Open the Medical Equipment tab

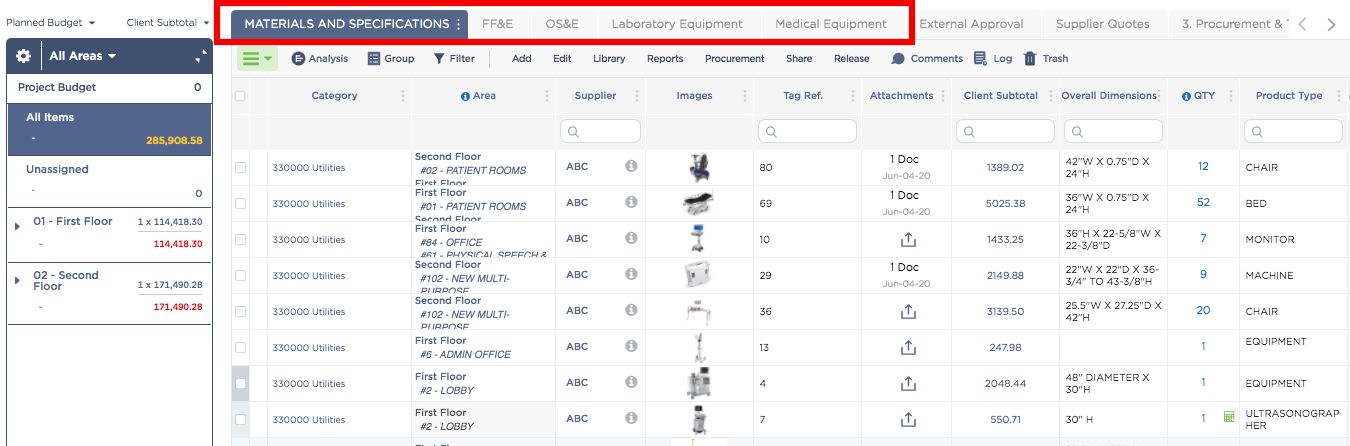(x=831, y=24)
